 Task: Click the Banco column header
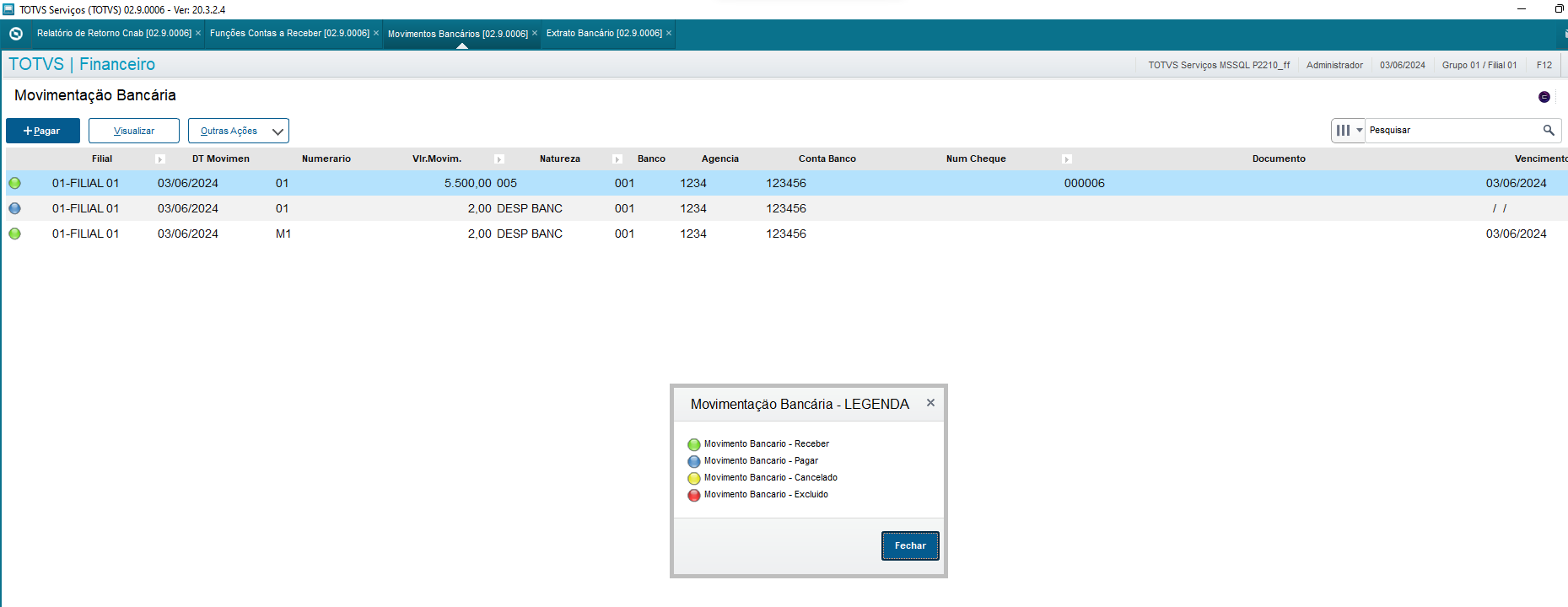651,158
